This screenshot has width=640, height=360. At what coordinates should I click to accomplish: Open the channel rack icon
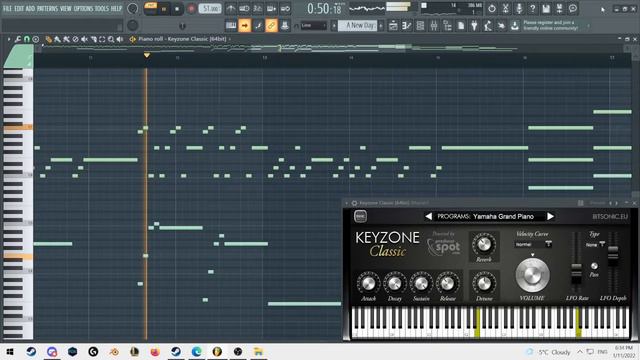(420, 25)
